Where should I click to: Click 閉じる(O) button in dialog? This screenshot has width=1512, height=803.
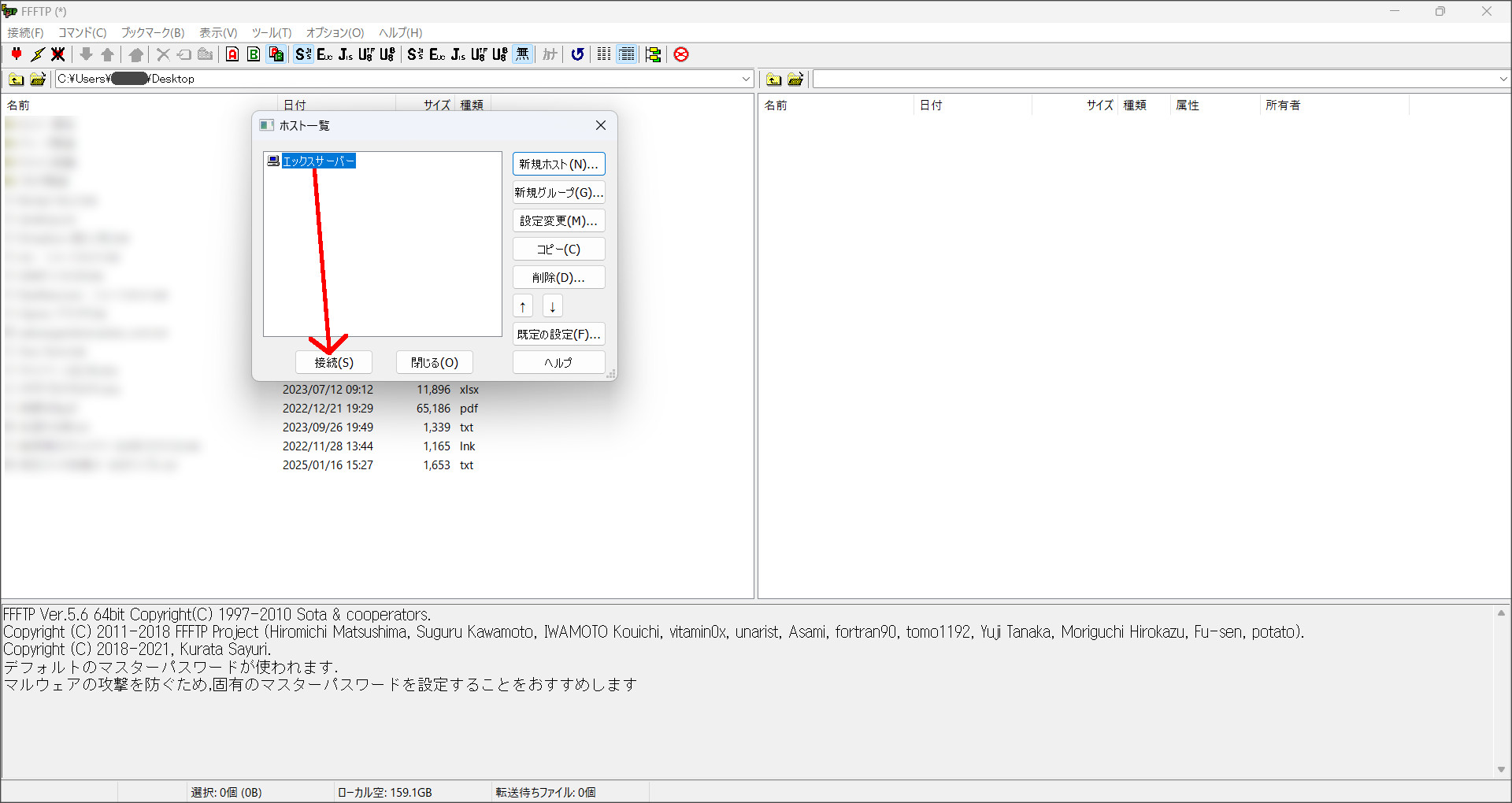(x=435, y=362)
